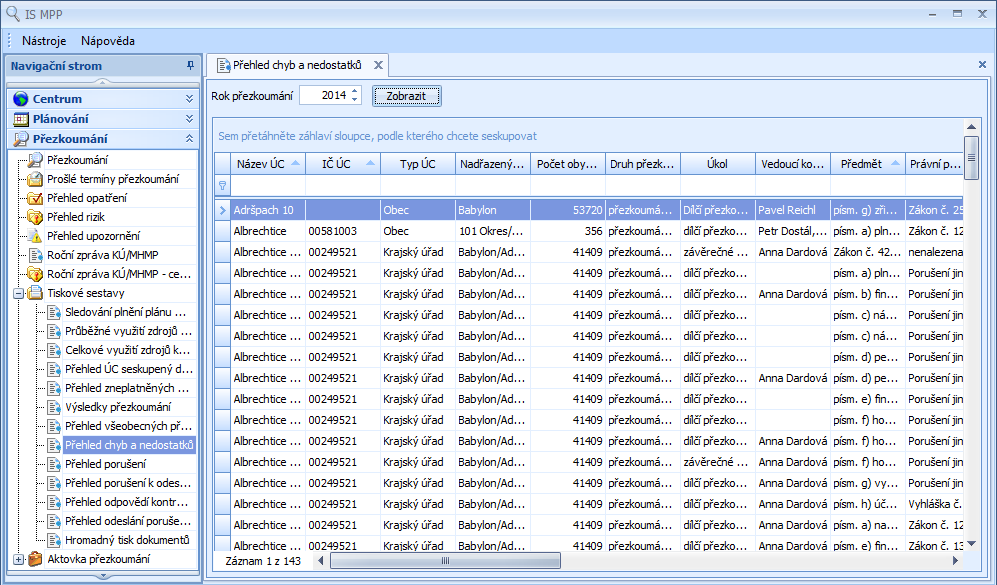Click the Počet oby… column header
This screenshot has height=585, width=997.
pos(567,164)
